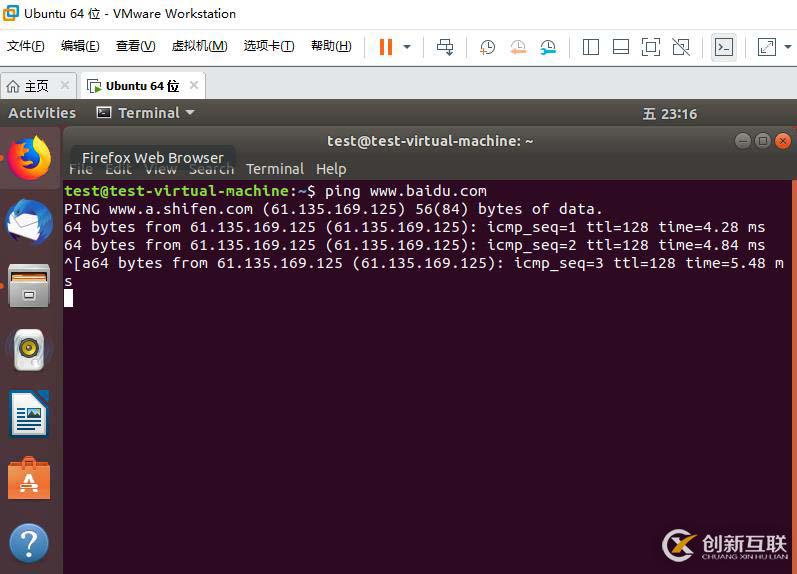This screenshot has width=797, height=574.
Task: Open the Help menu in the terminal window
Action: coord(331,169)
